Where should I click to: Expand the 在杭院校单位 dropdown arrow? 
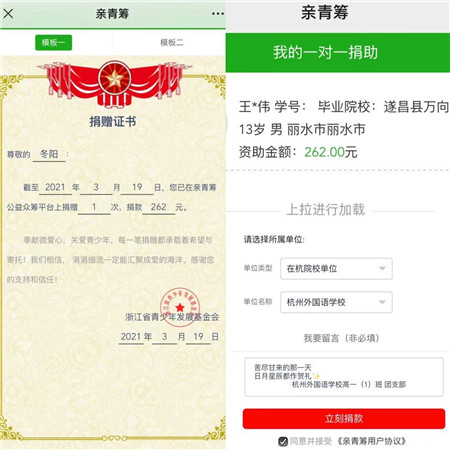382,269
